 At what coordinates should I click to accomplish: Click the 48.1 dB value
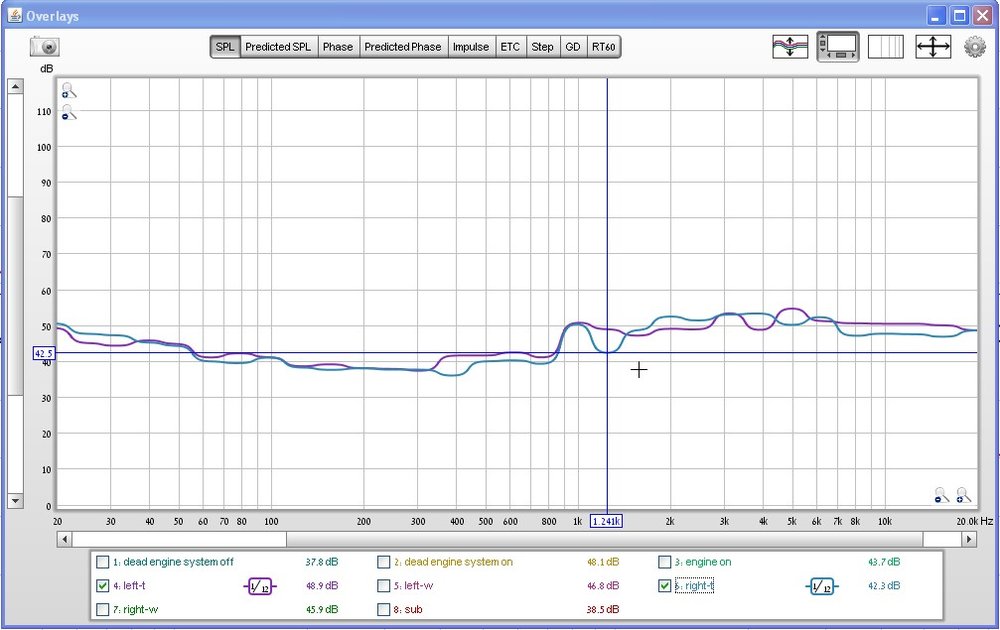(x=603, y=562)
